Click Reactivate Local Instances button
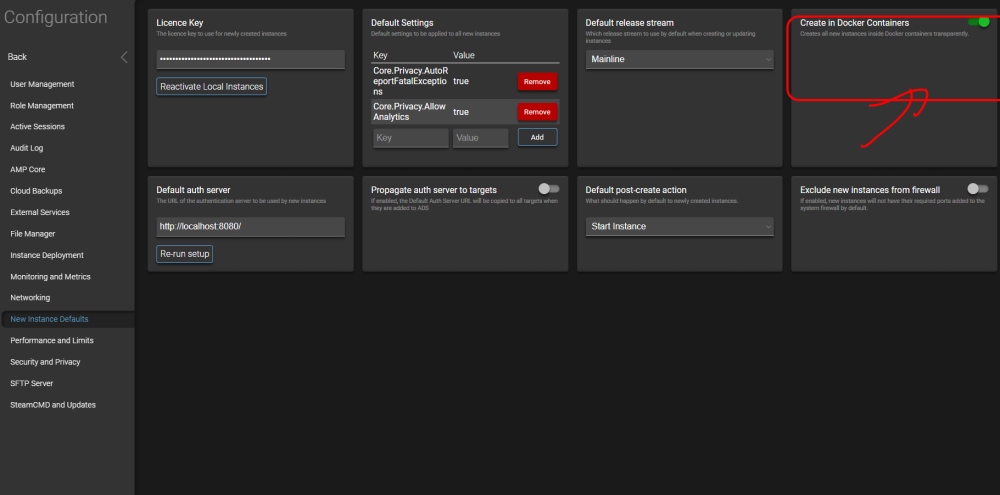 212,87
